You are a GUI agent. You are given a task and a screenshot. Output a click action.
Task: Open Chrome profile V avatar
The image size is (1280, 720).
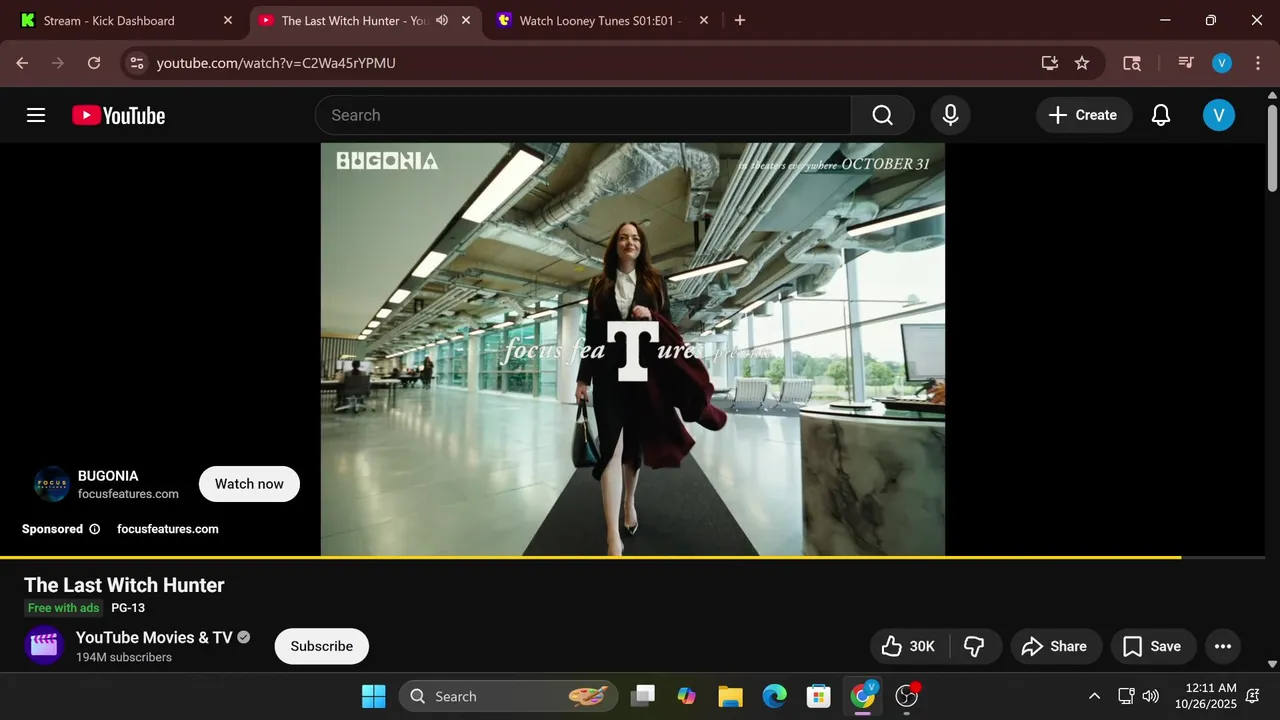tap(1221, 63)
